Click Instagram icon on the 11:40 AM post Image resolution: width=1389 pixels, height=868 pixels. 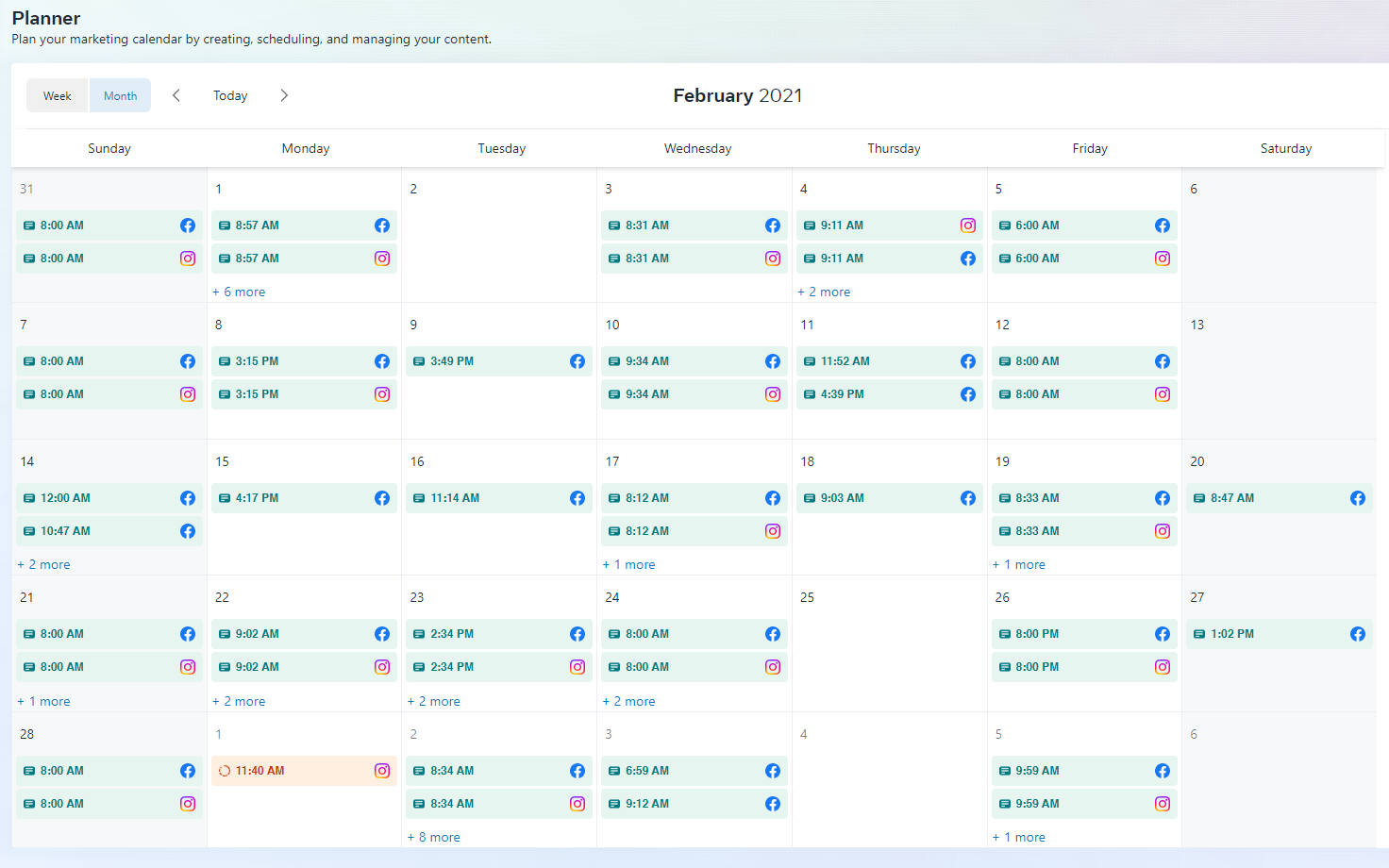(x=382, y=771)
